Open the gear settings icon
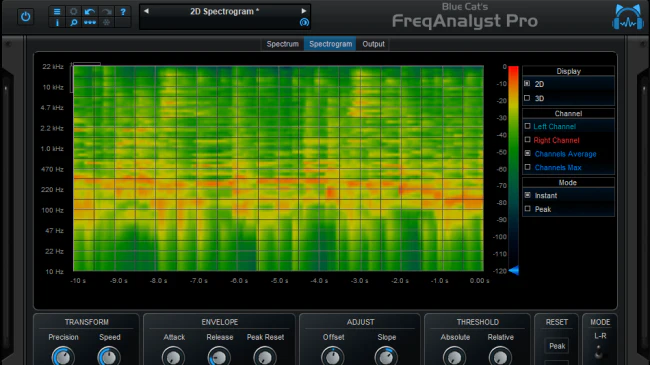 [x=73, y=12]
